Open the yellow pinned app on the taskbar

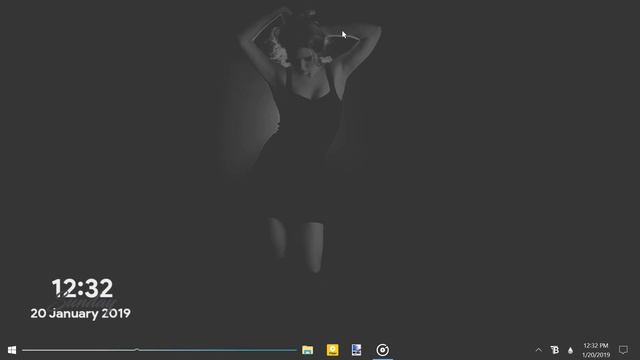click(333, 350)
